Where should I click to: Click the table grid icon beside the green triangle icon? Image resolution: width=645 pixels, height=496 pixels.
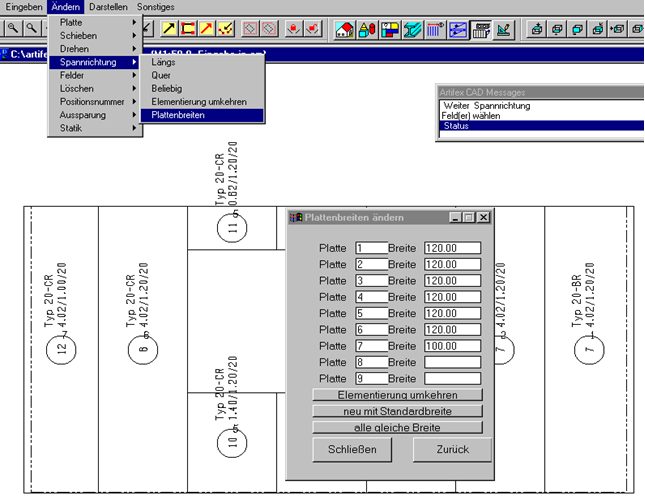coord(481,29)
